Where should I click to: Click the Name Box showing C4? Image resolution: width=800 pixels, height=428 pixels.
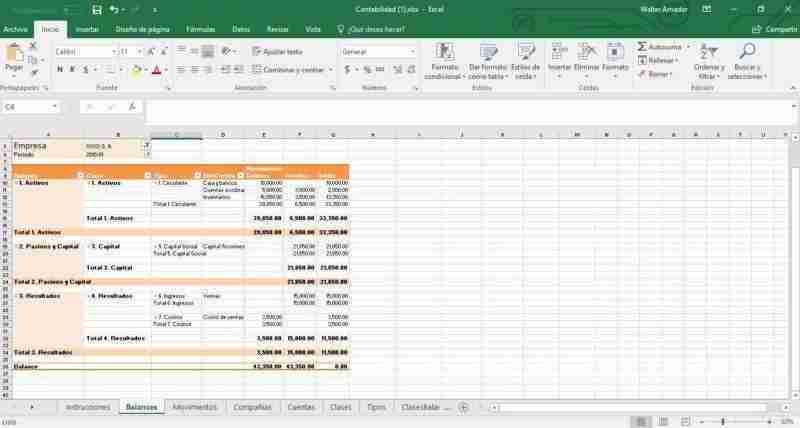point(28,106)
